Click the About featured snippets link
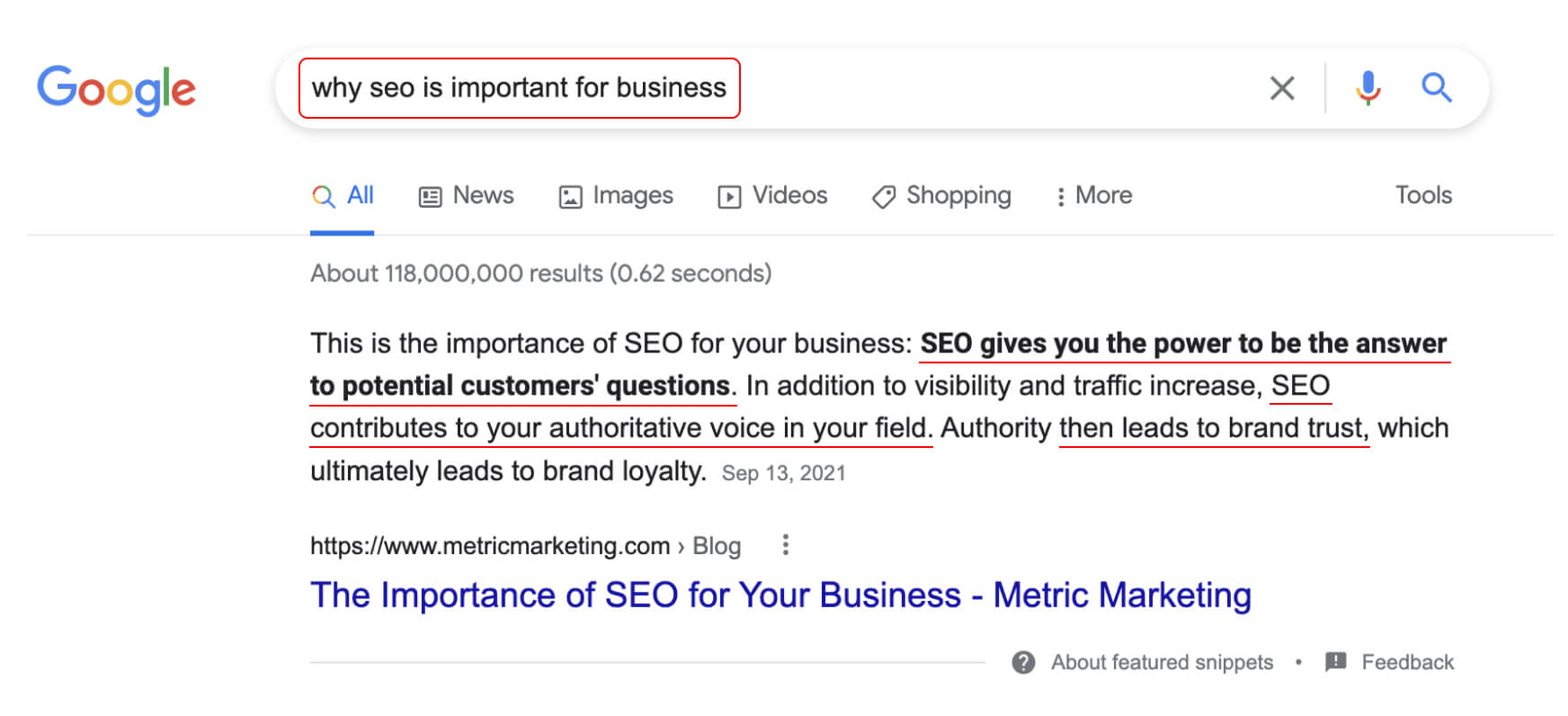This screenshot has height=716, width=1568. pyautogui.click(x=1162, y=663)
